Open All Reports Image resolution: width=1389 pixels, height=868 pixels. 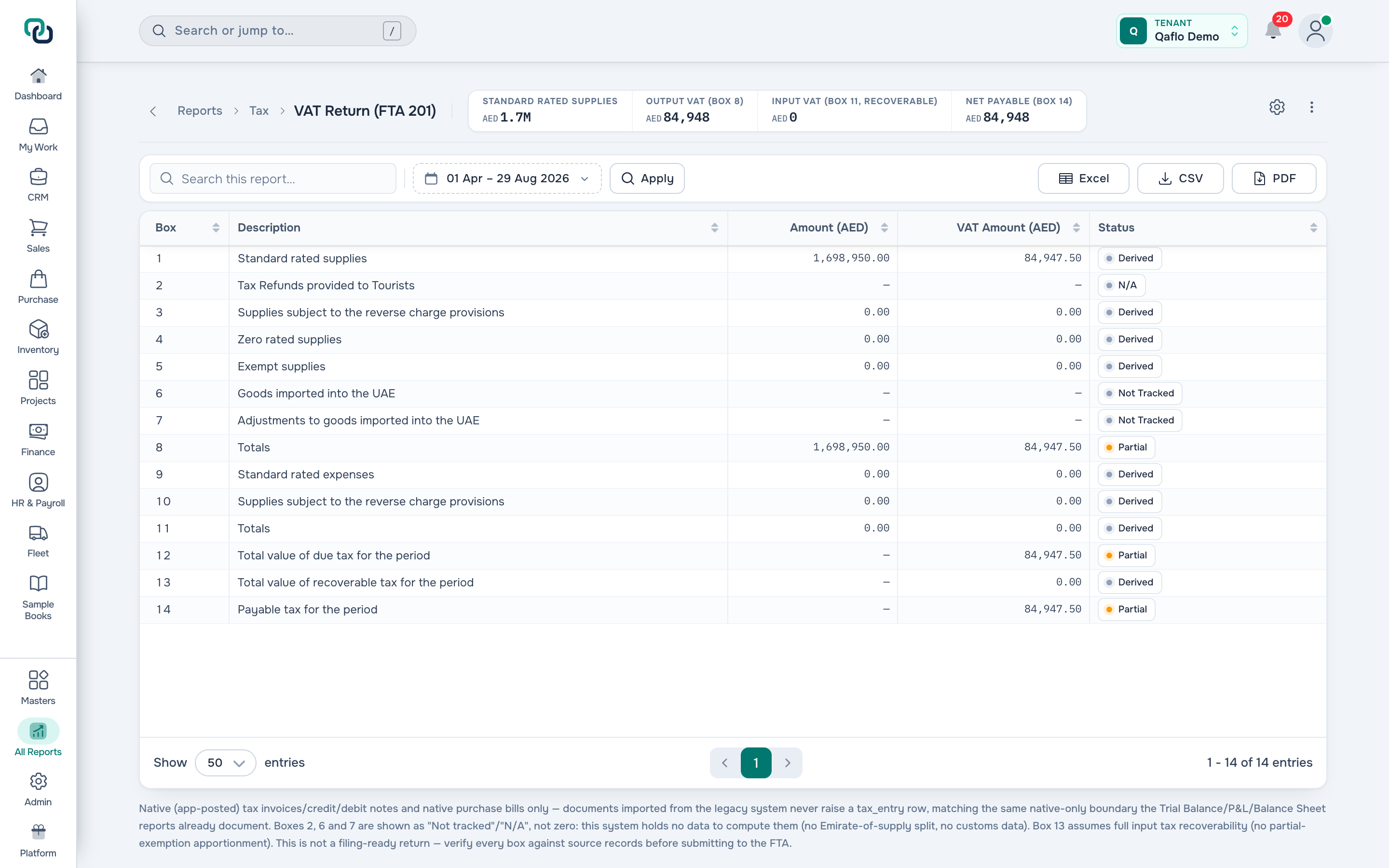(38, 739)
